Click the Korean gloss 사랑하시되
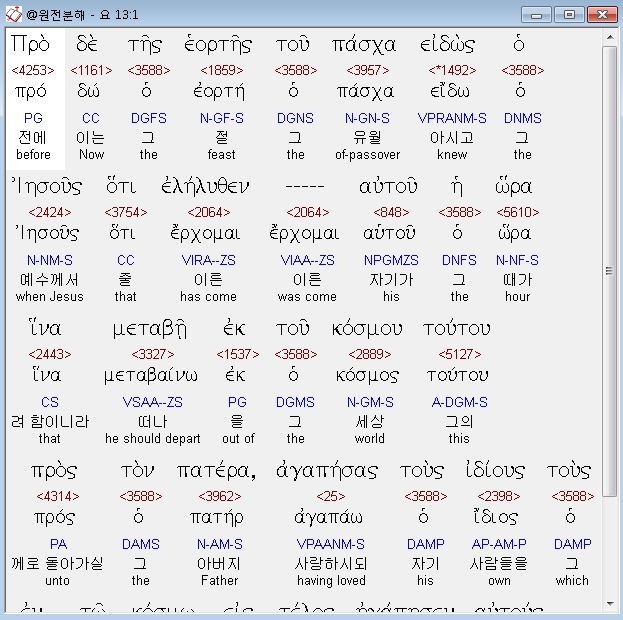Image resolution: width=623 pixels, height=620 pixels. coord(331,564)
